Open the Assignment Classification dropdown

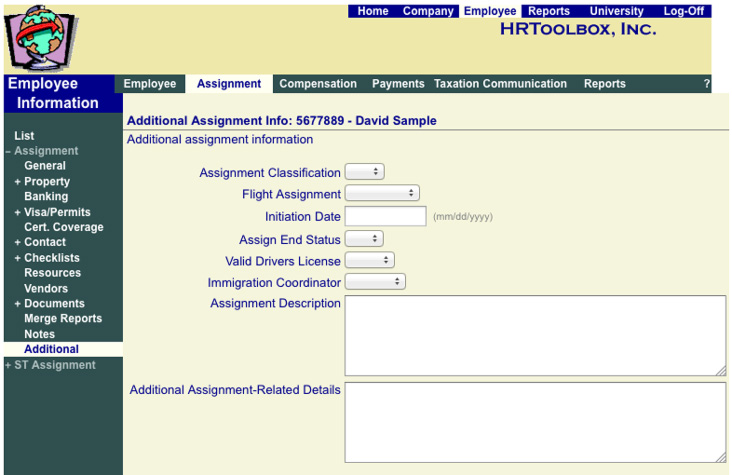point(364,173)
